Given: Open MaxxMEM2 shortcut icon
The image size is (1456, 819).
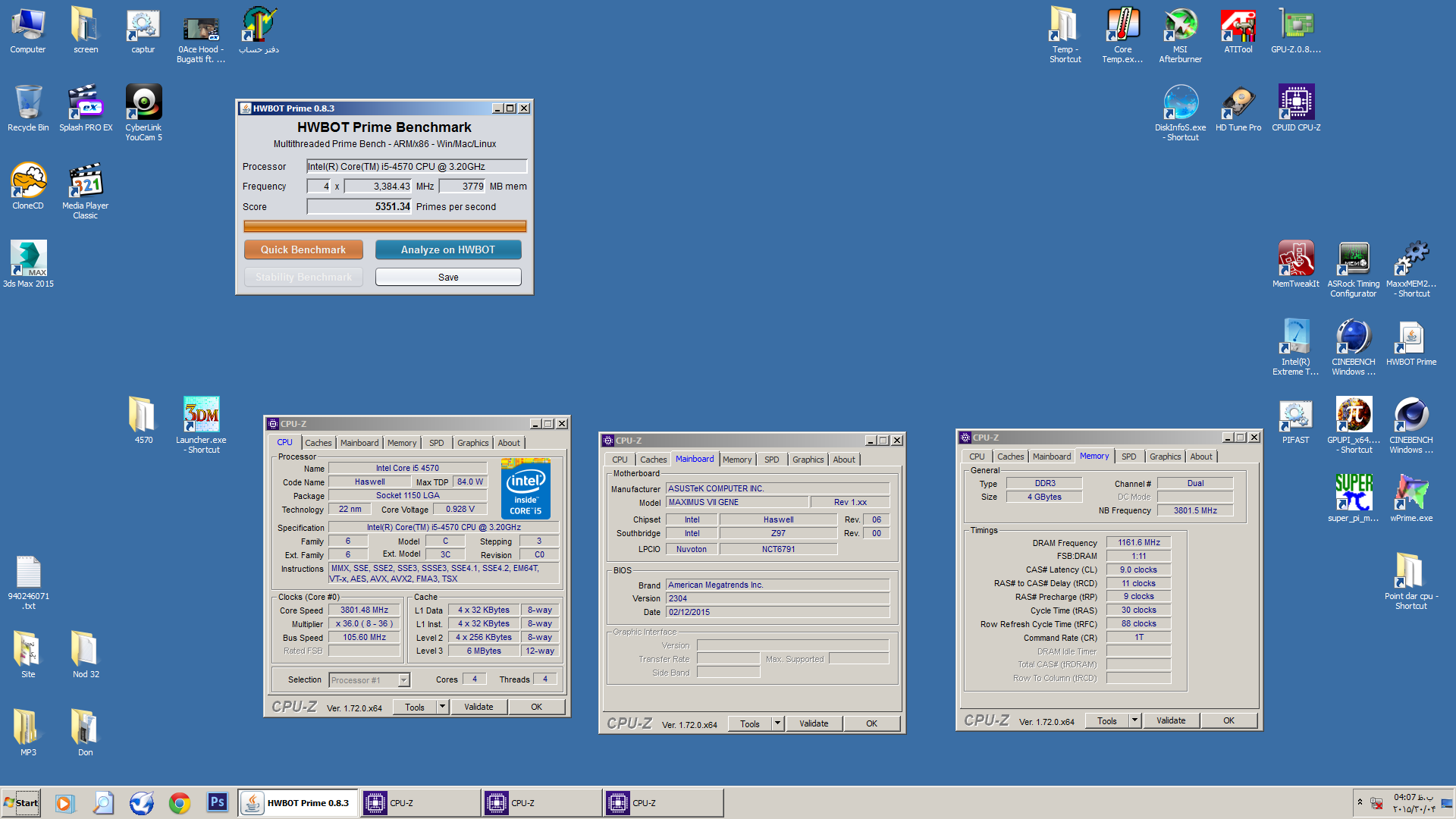Looking at the screenshot, I should tap(1411, 268).
